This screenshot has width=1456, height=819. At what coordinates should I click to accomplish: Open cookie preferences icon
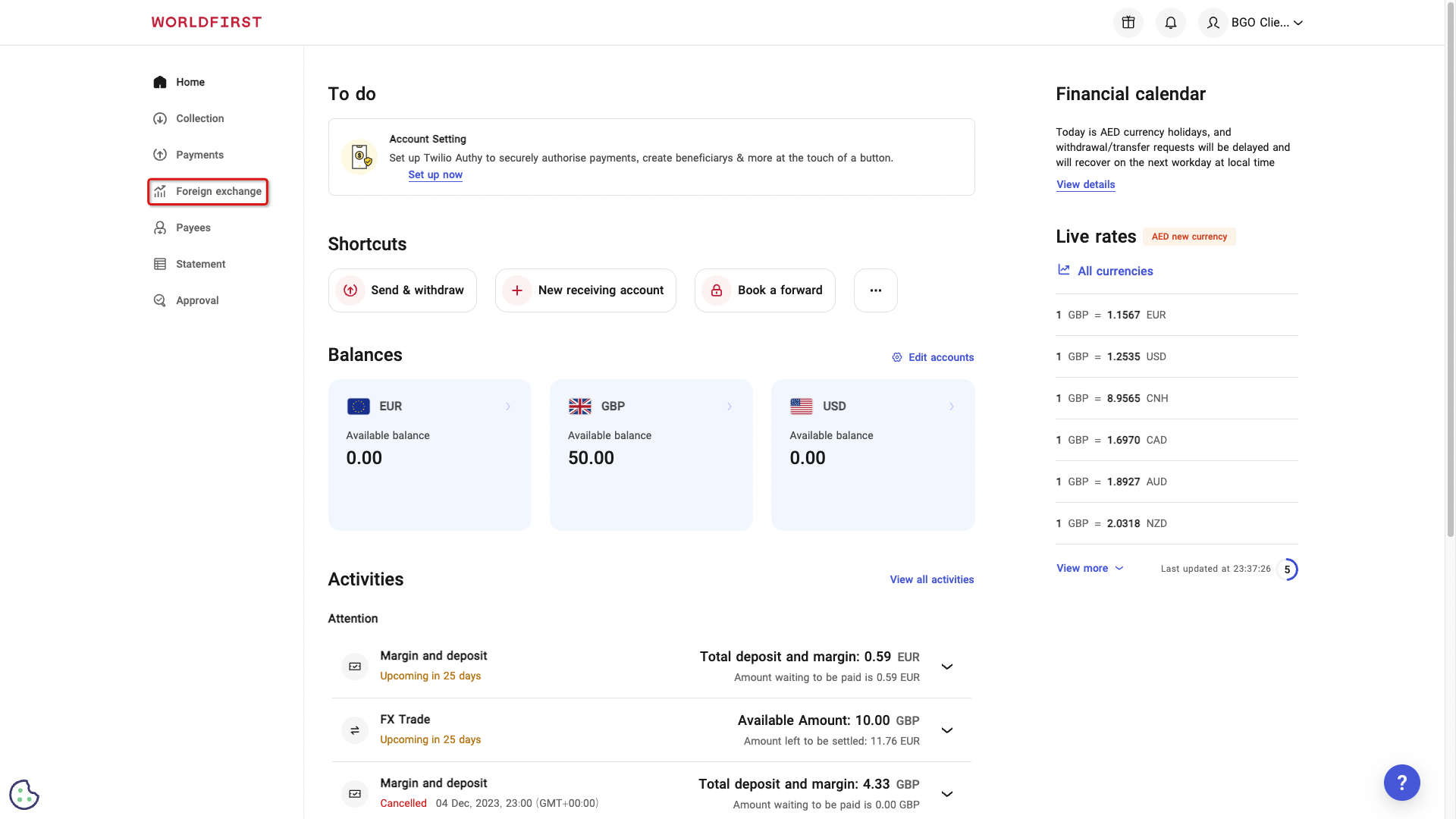[24, 795]
